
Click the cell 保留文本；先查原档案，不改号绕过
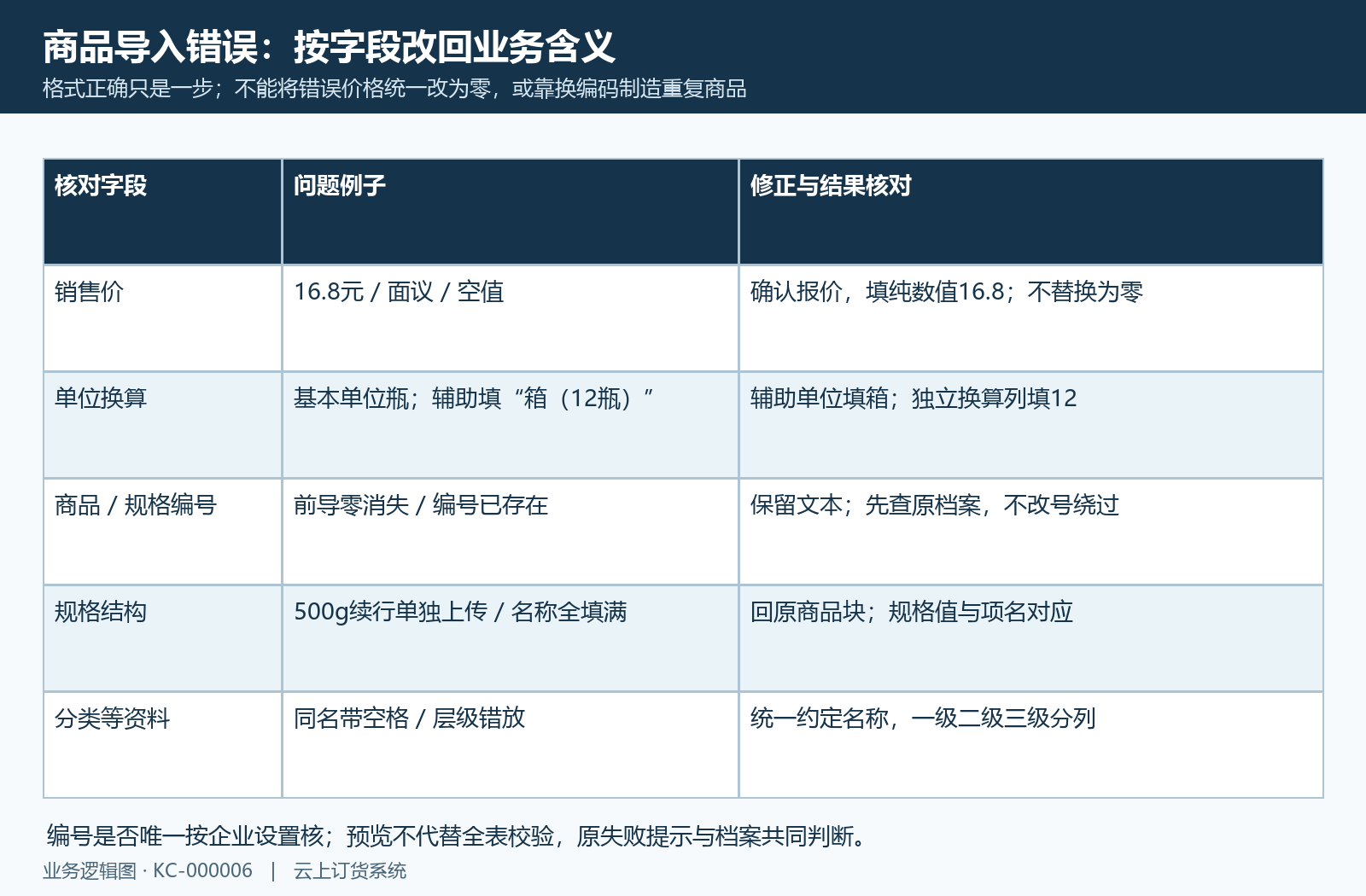[1030, 532]
